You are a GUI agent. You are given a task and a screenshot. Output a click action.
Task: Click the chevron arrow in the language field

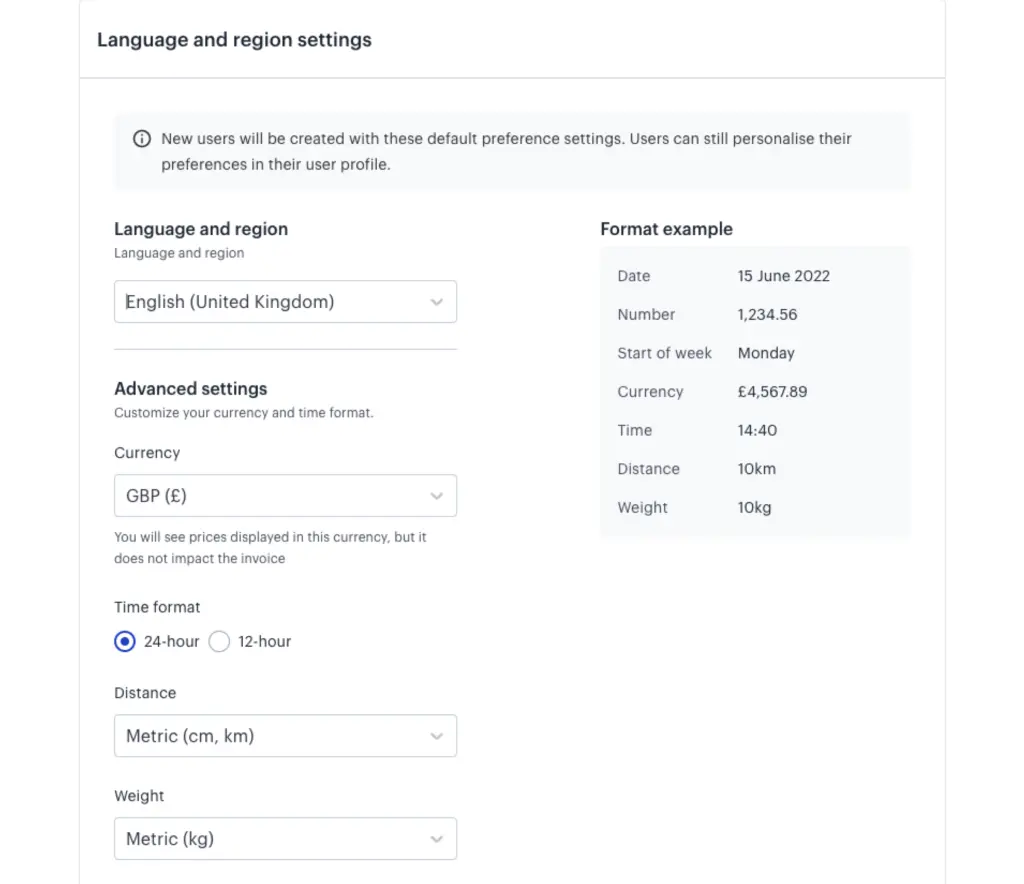pos(436,302)
